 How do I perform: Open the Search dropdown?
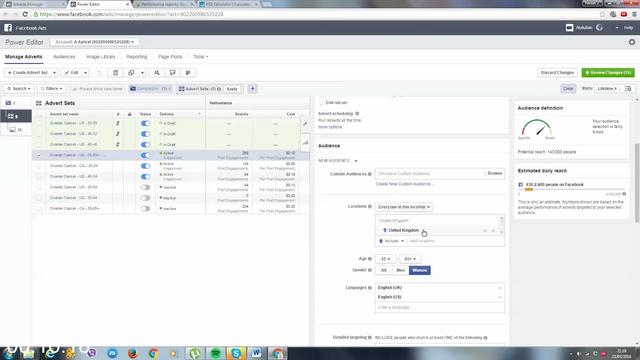19,89
